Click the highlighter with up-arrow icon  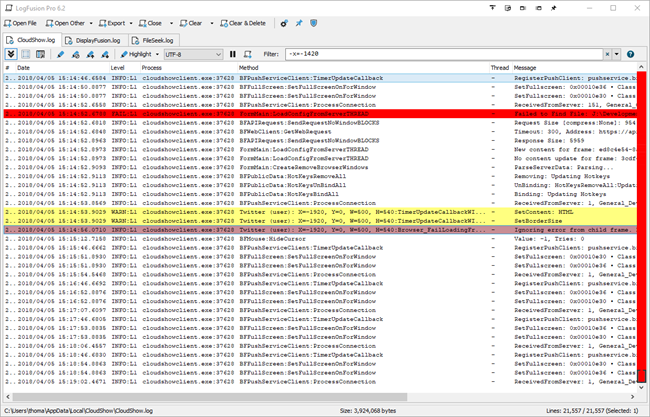tap(90, 54)
